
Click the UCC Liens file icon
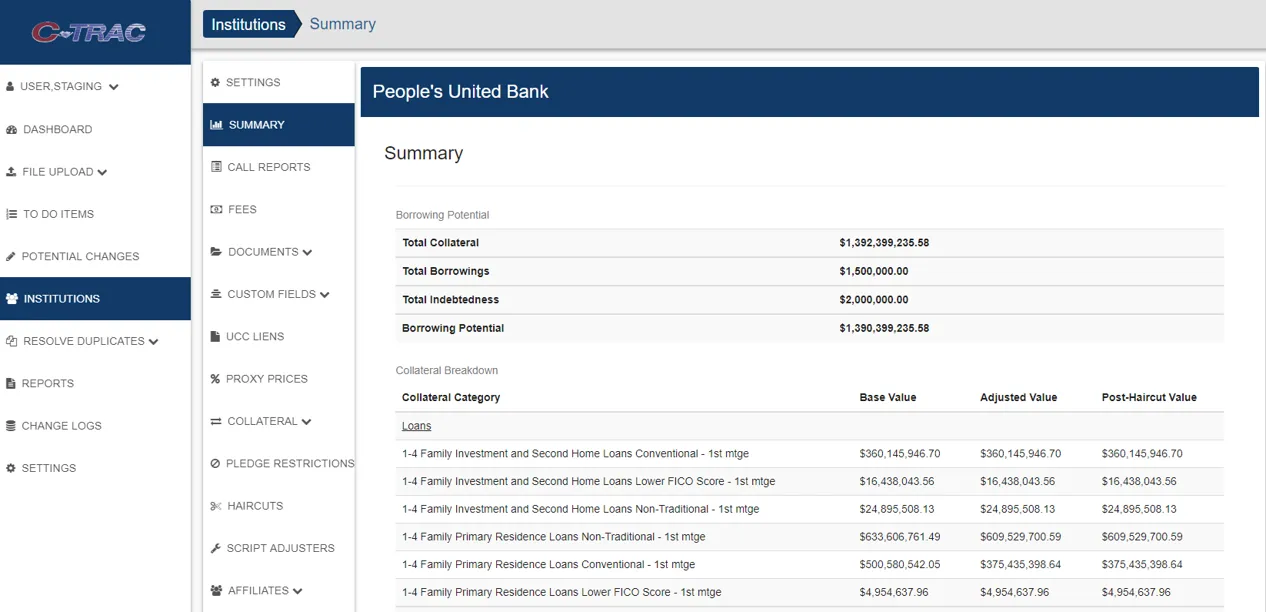[215, 337]
